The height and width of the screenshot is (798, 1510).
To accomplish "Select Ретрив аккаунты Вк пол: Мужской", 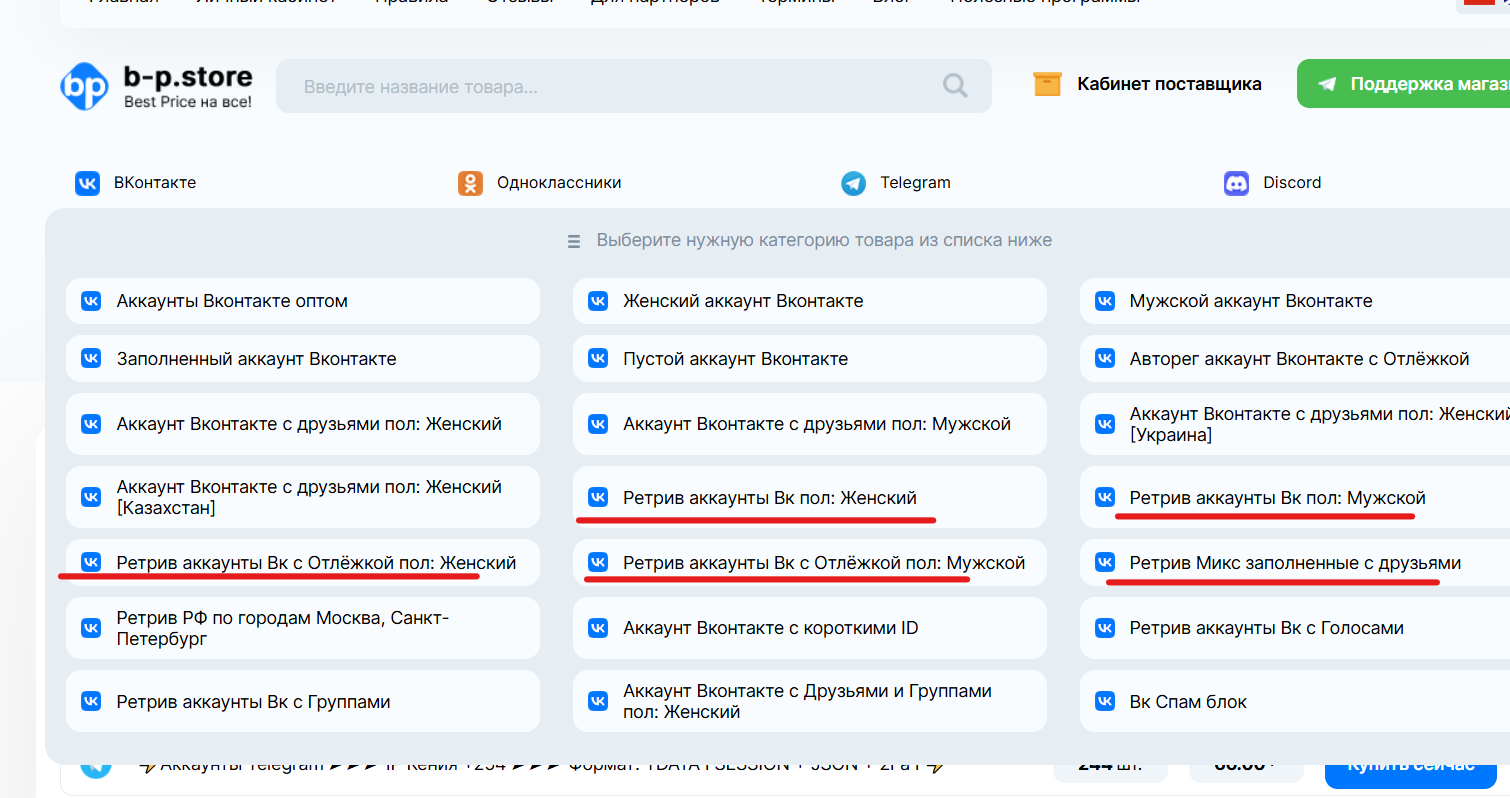I will tap(1295, 497).
